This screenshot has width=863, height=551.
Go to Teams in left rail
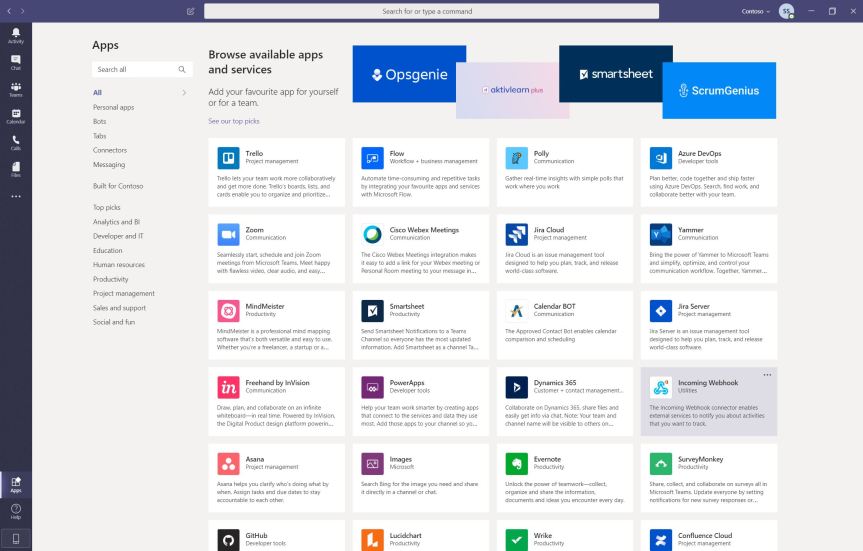click(x=15, y=89)
